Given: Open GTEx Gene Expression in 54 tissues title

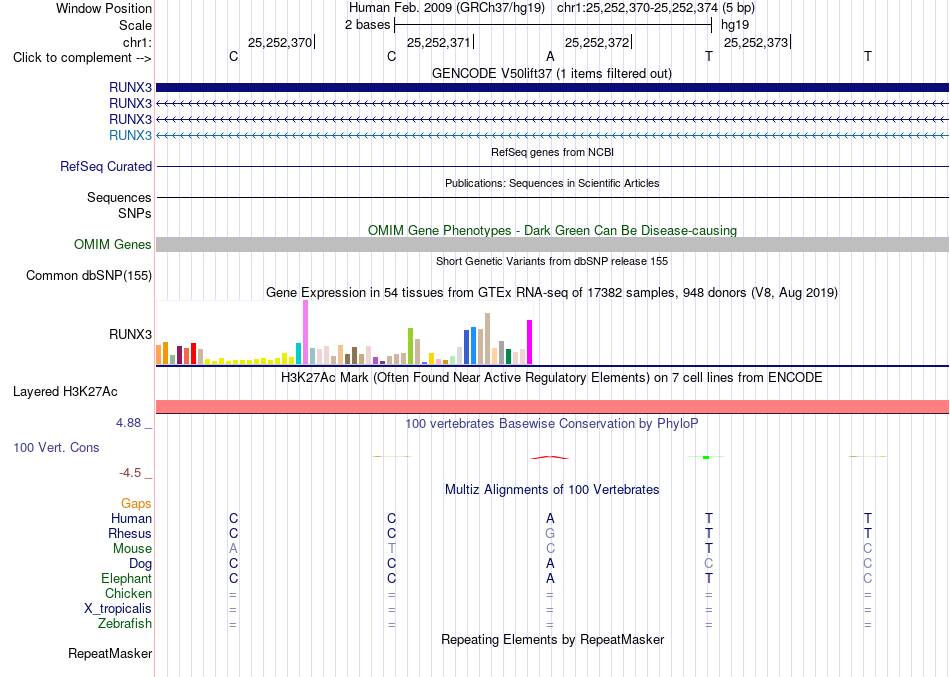Looking at the screenshot, I should pos(552,293).
